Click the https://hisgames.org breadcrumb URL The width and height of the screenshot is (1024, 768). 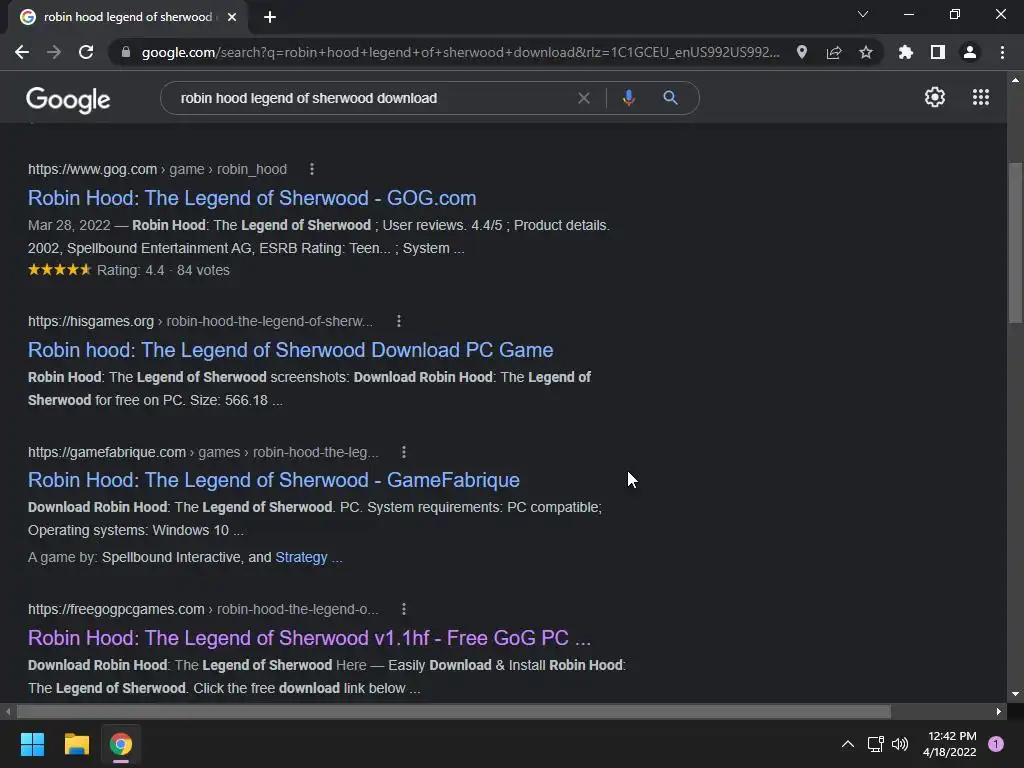[91, 321]
